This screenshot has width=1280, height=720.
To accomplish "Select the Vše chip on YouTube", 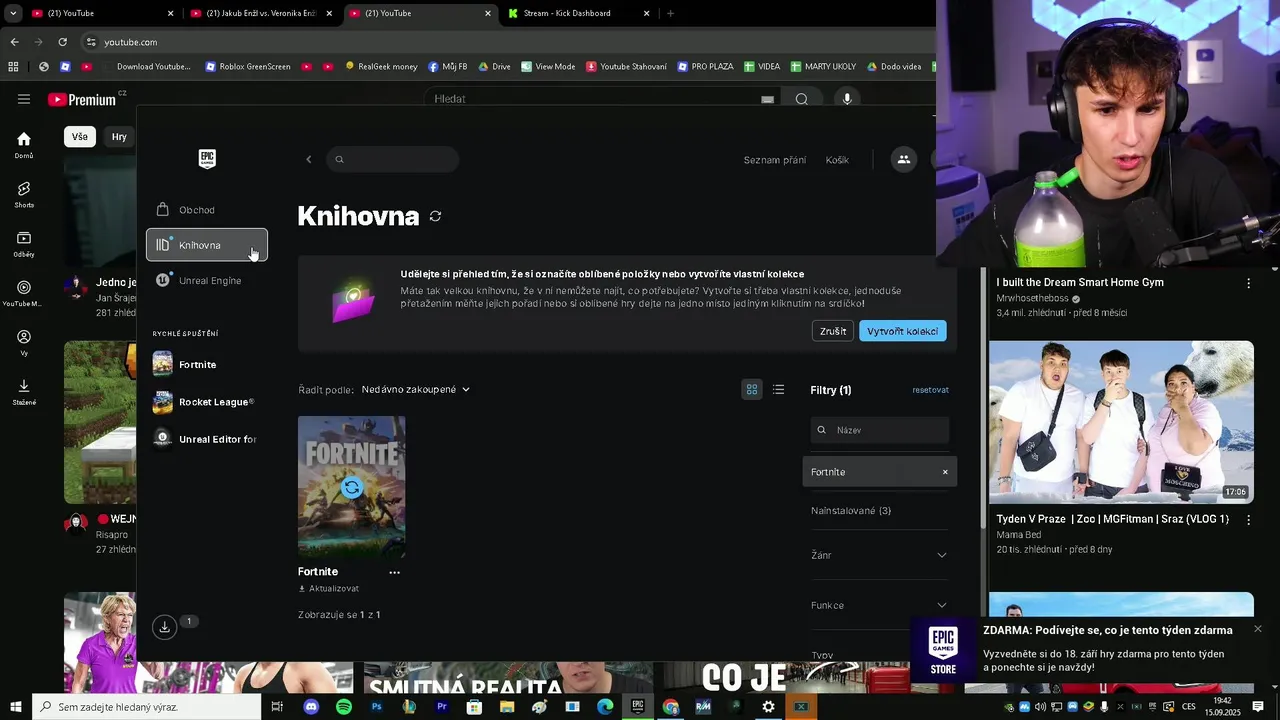I will click(80, 136).
